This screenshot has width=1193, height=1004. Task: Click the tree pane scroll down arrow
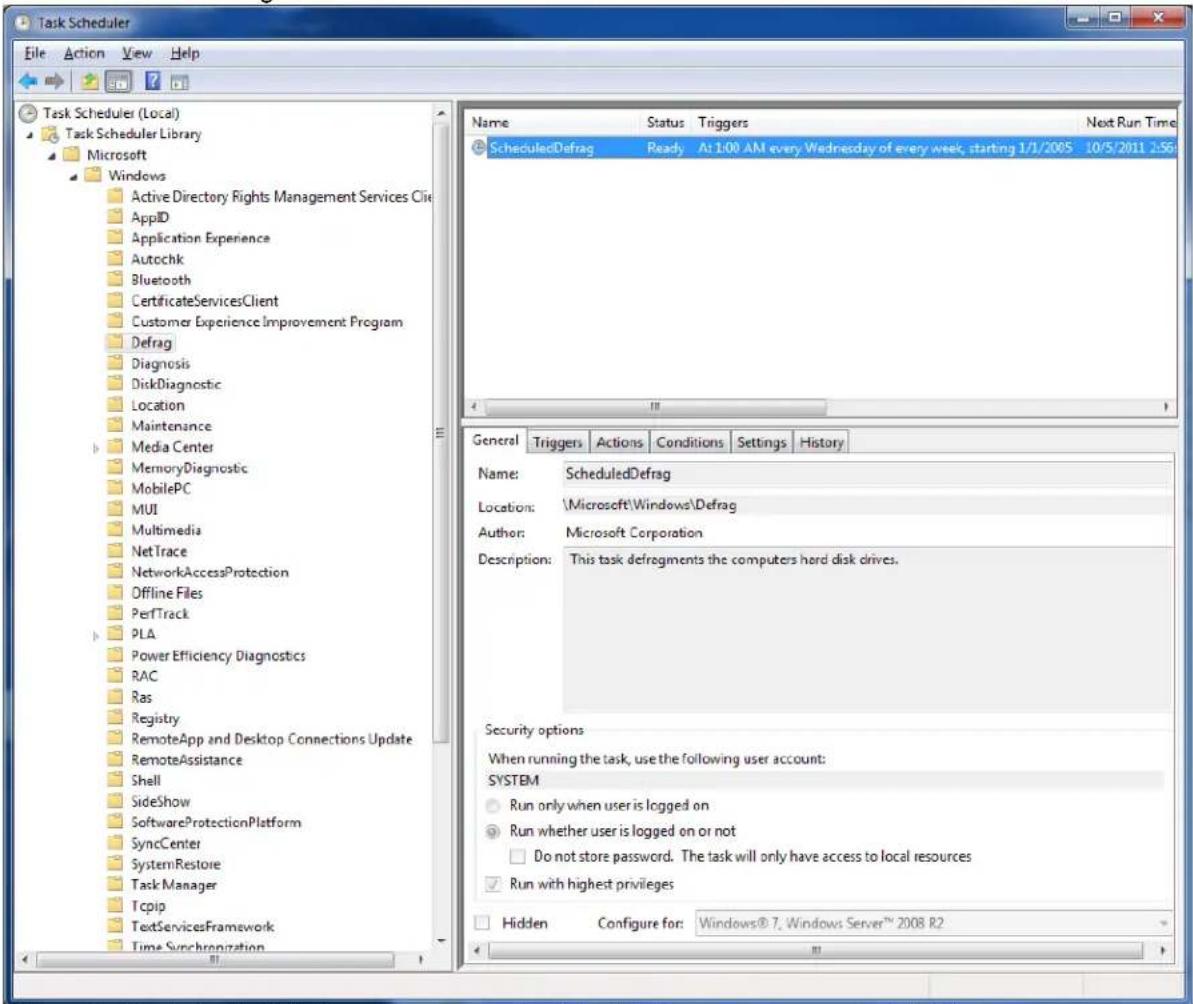click(441, 941)
